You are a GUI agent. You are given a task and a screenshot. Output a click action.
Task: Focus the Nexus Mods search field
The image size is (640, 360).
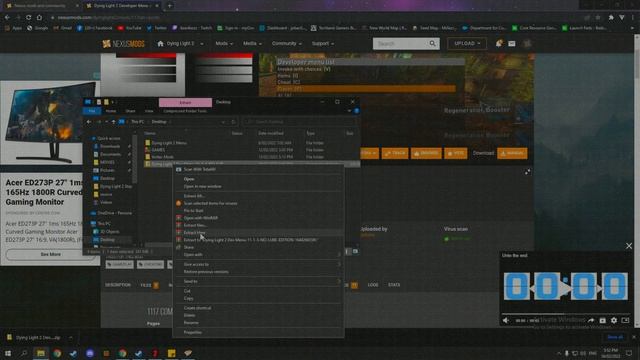401,44
